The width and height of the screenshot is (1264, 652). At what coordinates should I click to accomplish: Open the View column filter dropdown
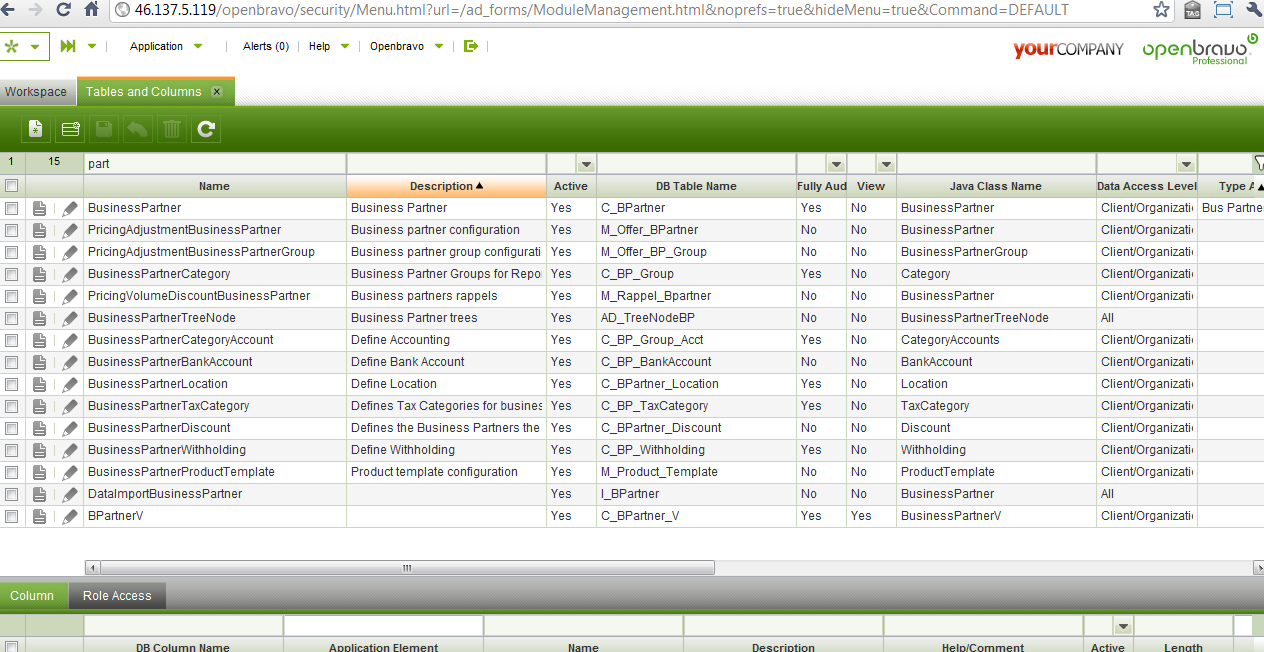click(x=886, y=163)
